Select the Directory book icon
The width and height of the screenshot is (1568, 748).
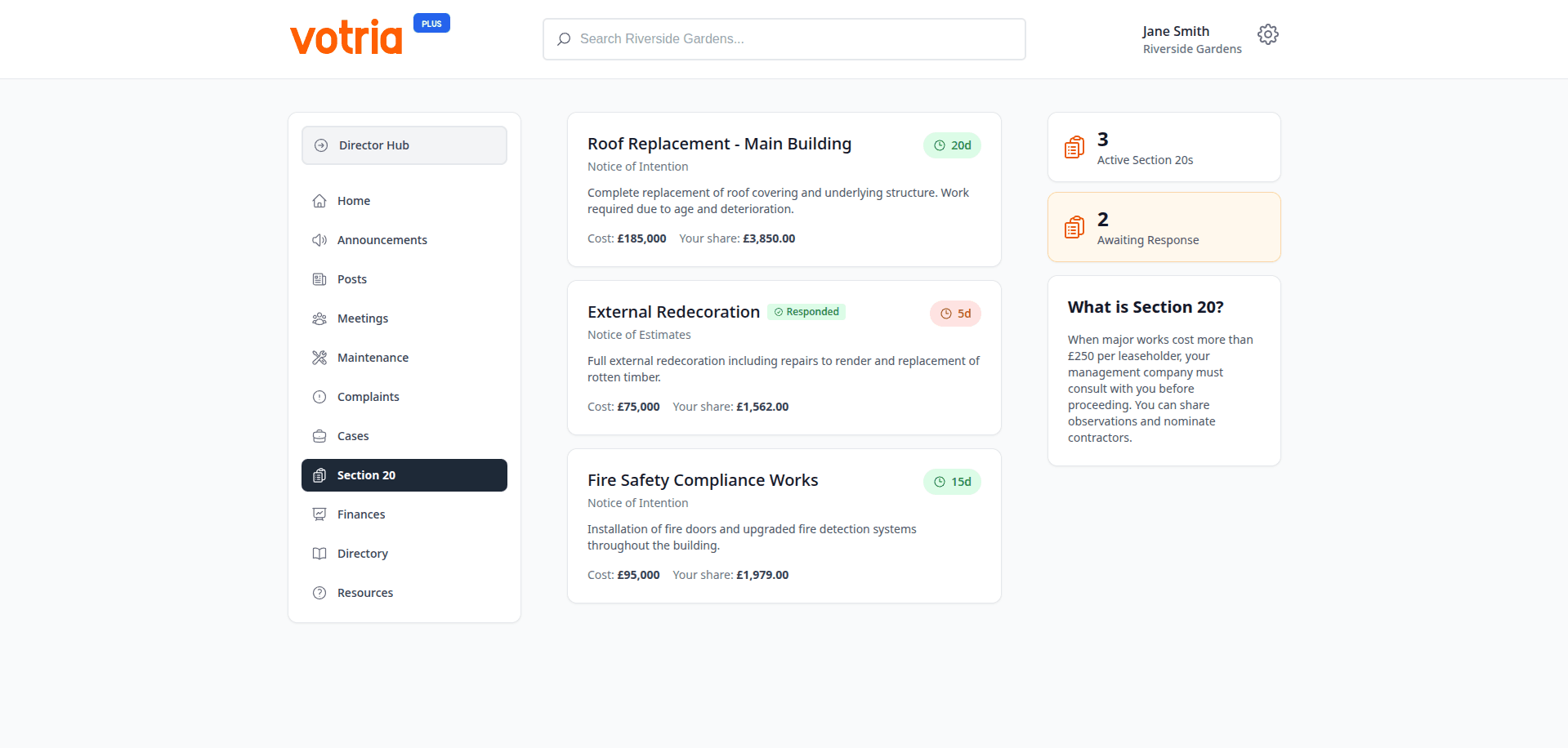click(x=319, y=553)
